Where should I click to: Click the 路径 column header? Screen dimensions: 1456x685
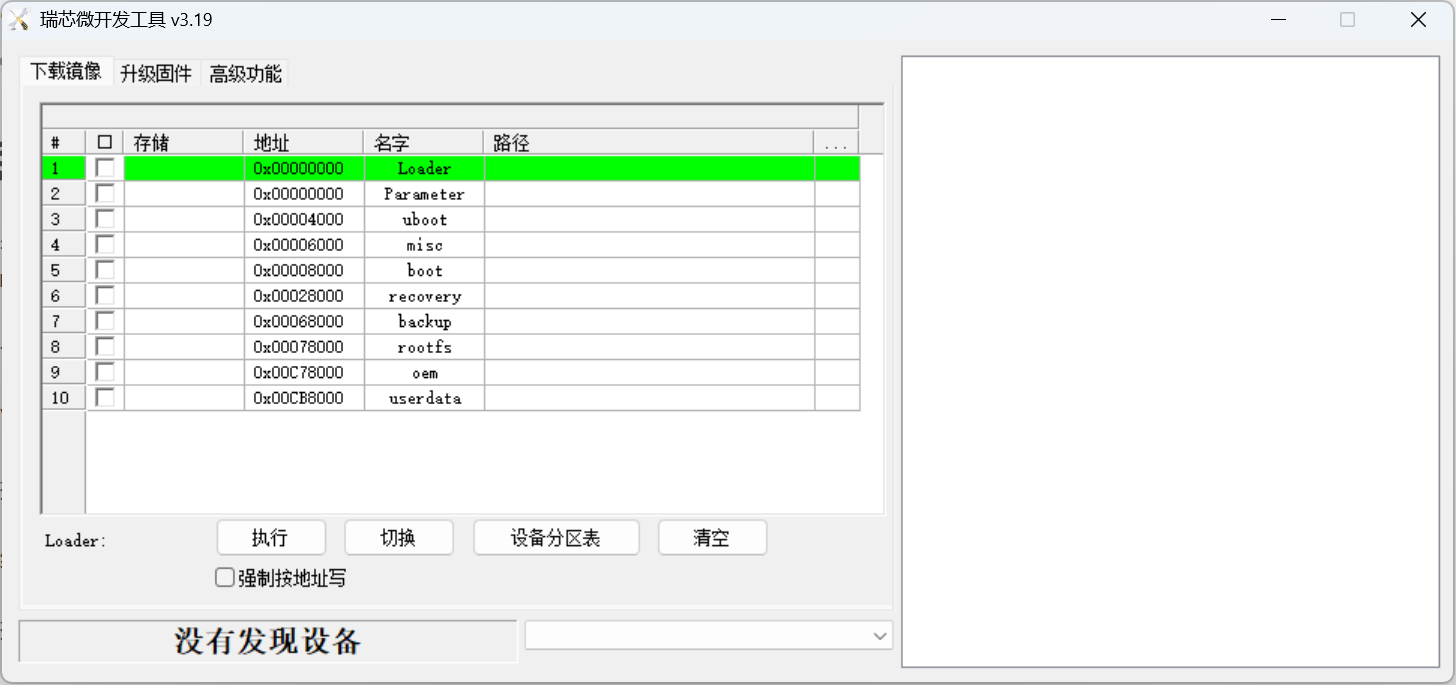pyautogui.click(x=649, y=143)
